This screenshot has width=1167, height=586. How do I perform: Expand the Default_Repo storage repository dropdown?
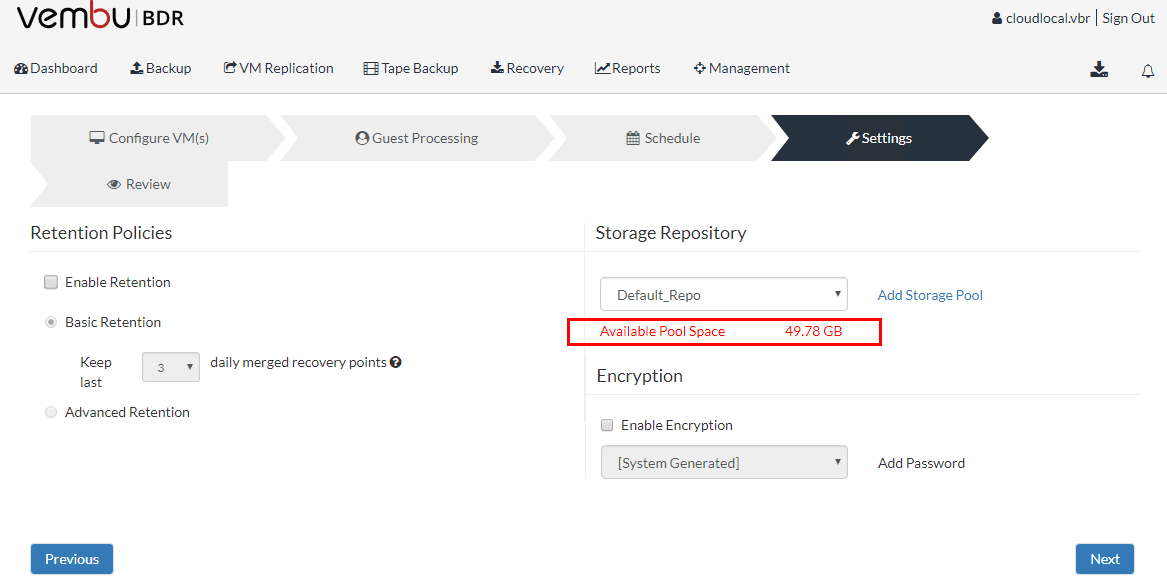(723, 295)
